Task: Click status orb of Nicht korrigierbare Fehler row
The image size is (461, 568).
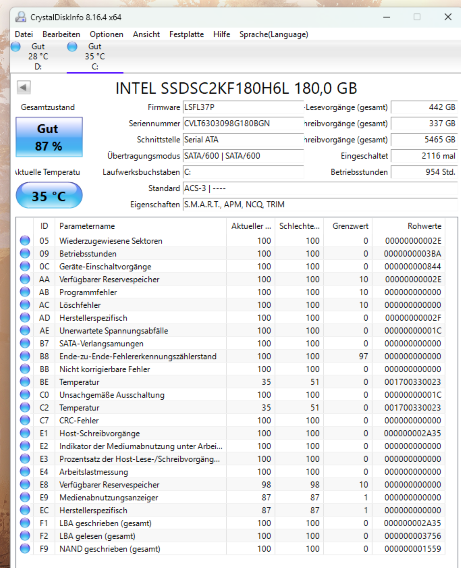Action: [25, 369]
